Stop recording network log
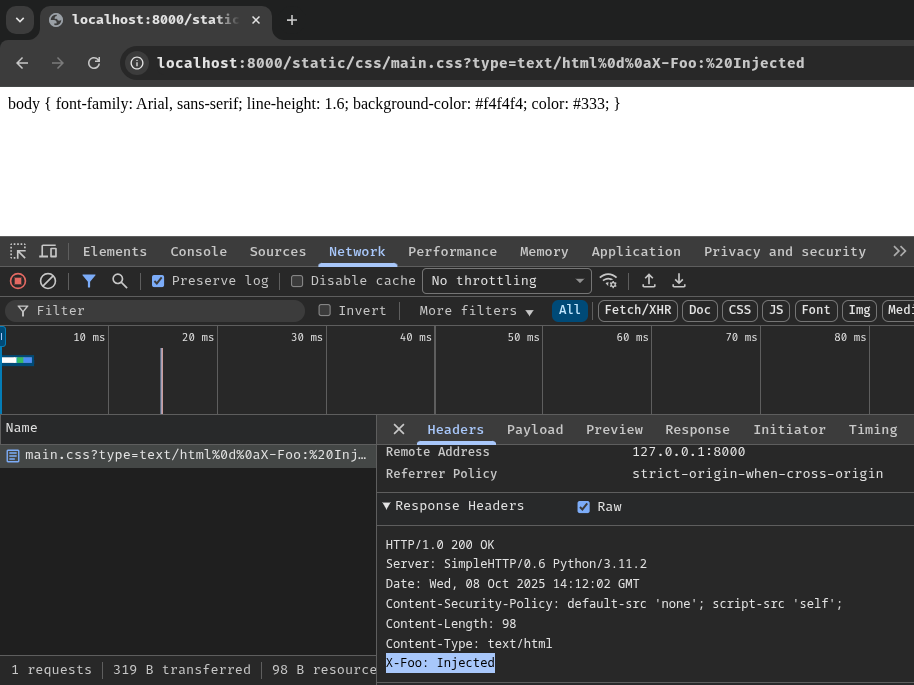Image resolution: width=914 pixels, height=685 pixels. coord(18,281)
